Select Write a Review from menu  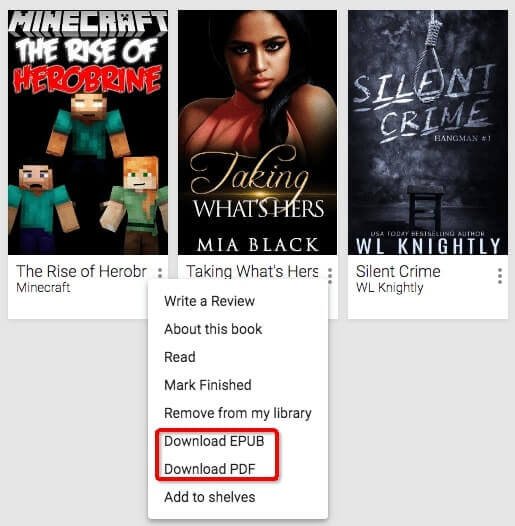tap(209, 301)
